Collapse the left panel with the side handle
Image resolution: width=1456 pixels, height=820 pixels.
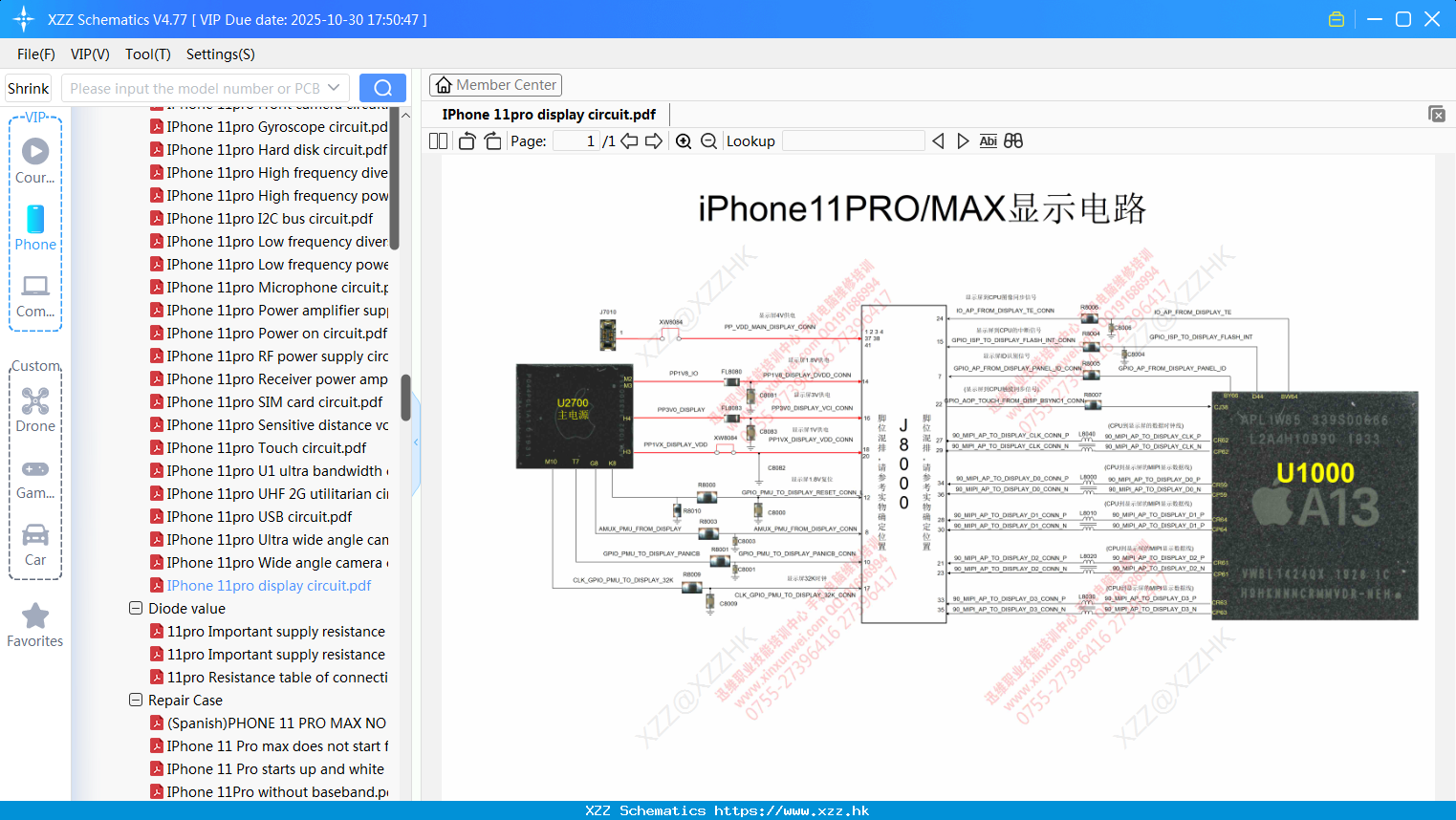click(x=416, y=442)
